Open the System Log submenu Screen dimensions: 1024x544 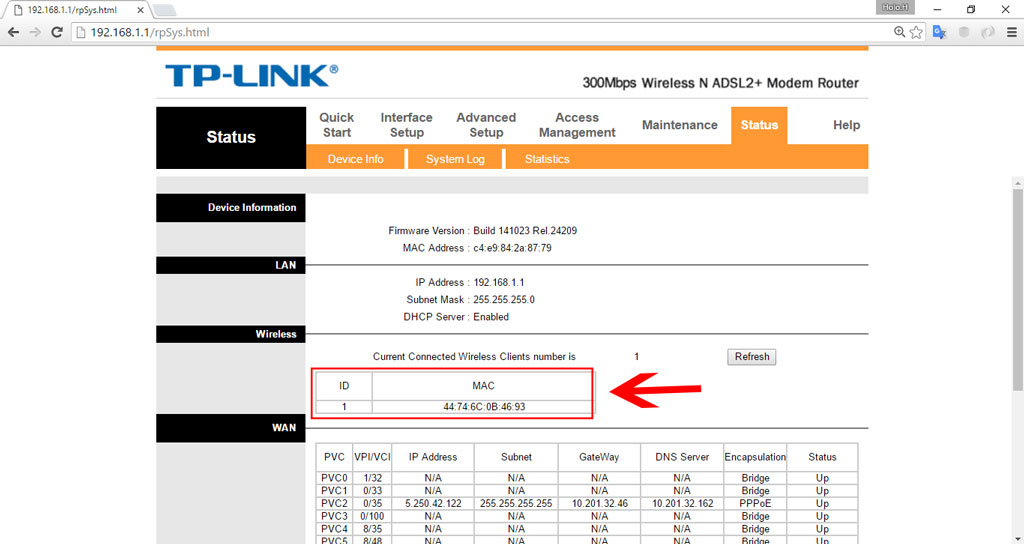point(455,159)
